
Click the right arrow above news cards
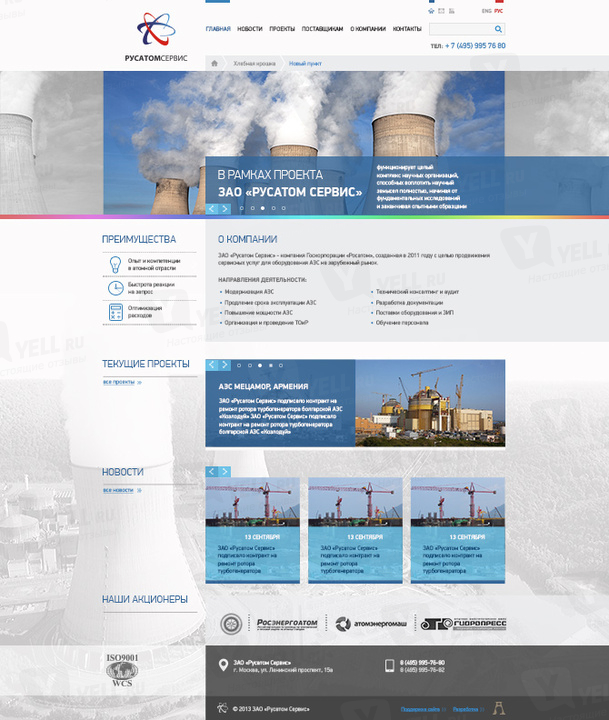pyautogui.click(x=225, y=472)
